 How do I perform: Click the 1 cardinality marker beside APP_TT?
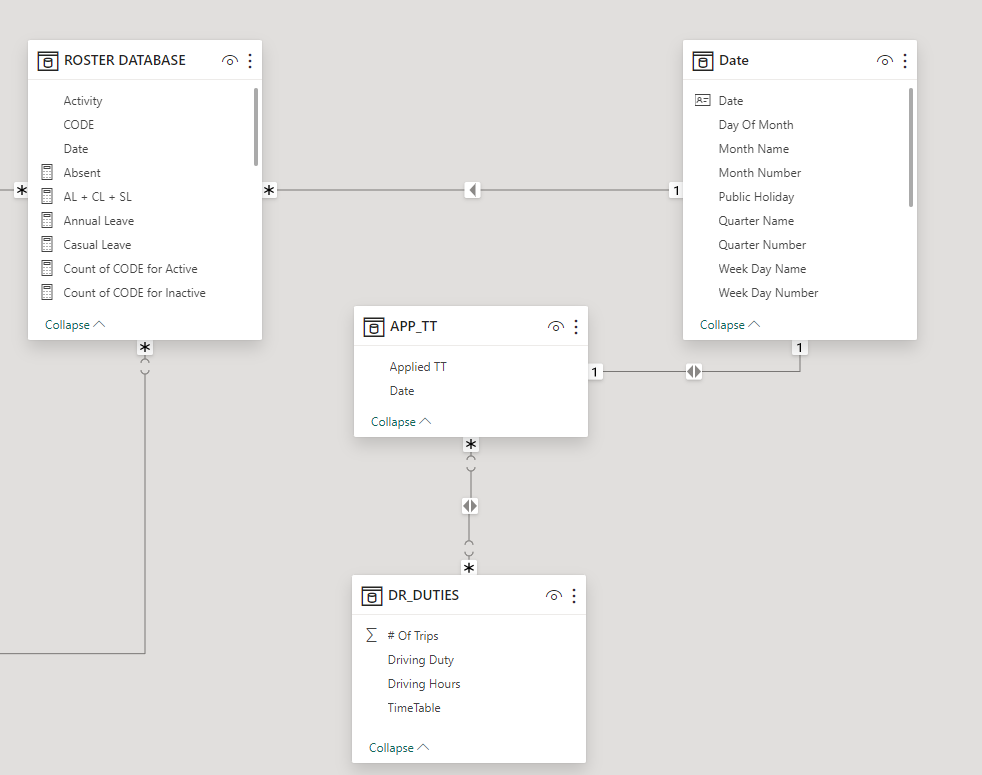coord(594,372)
